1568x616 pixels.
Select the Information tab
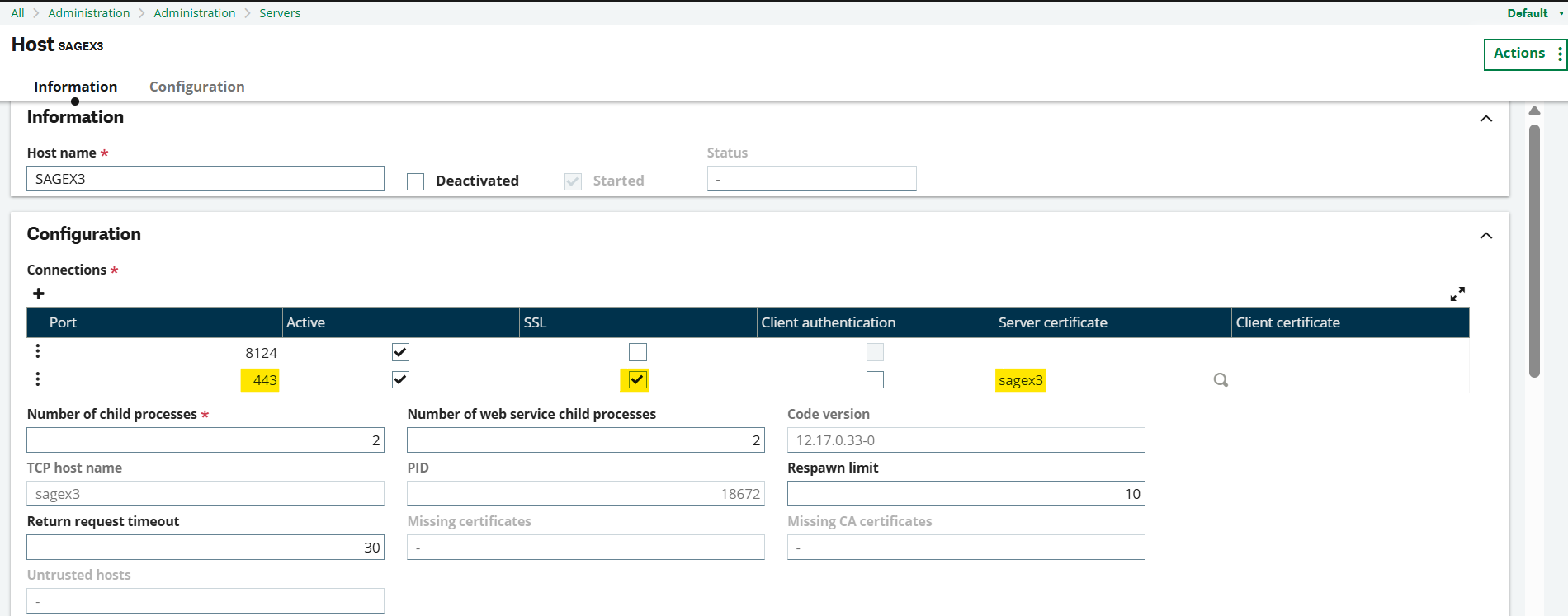point(75,87)
